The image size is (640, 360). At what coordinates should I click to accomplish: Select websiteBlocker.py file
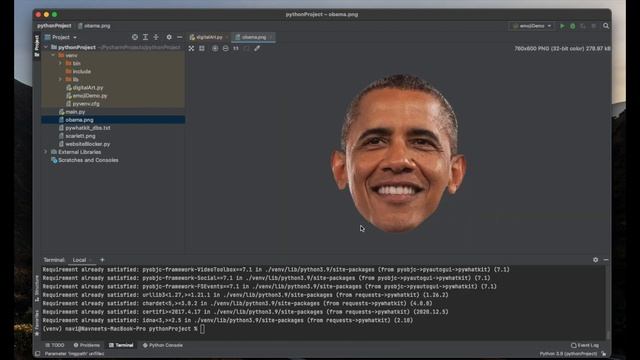[x=84, y=144]
